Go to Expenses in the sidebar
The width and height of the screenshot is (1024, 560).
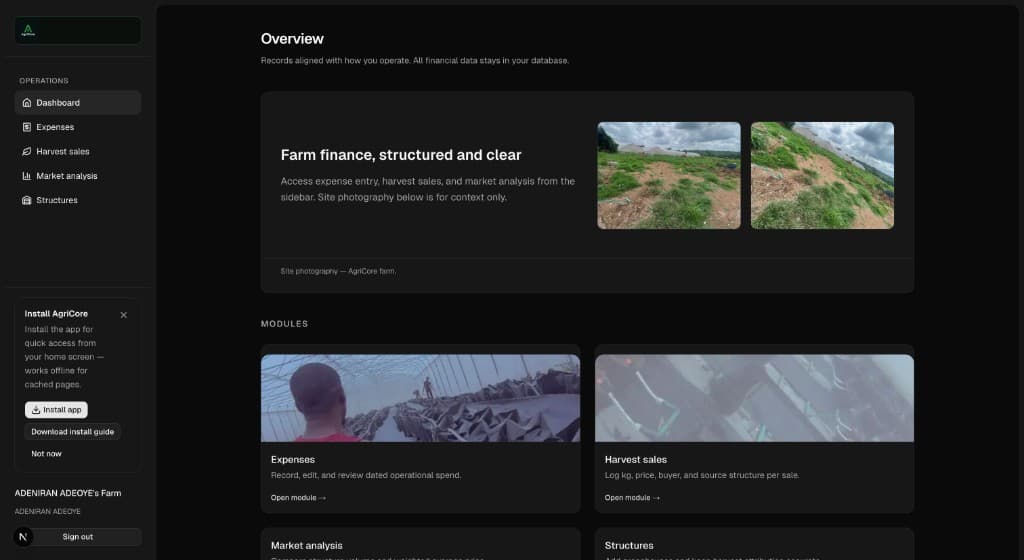[x=78, y=127]
